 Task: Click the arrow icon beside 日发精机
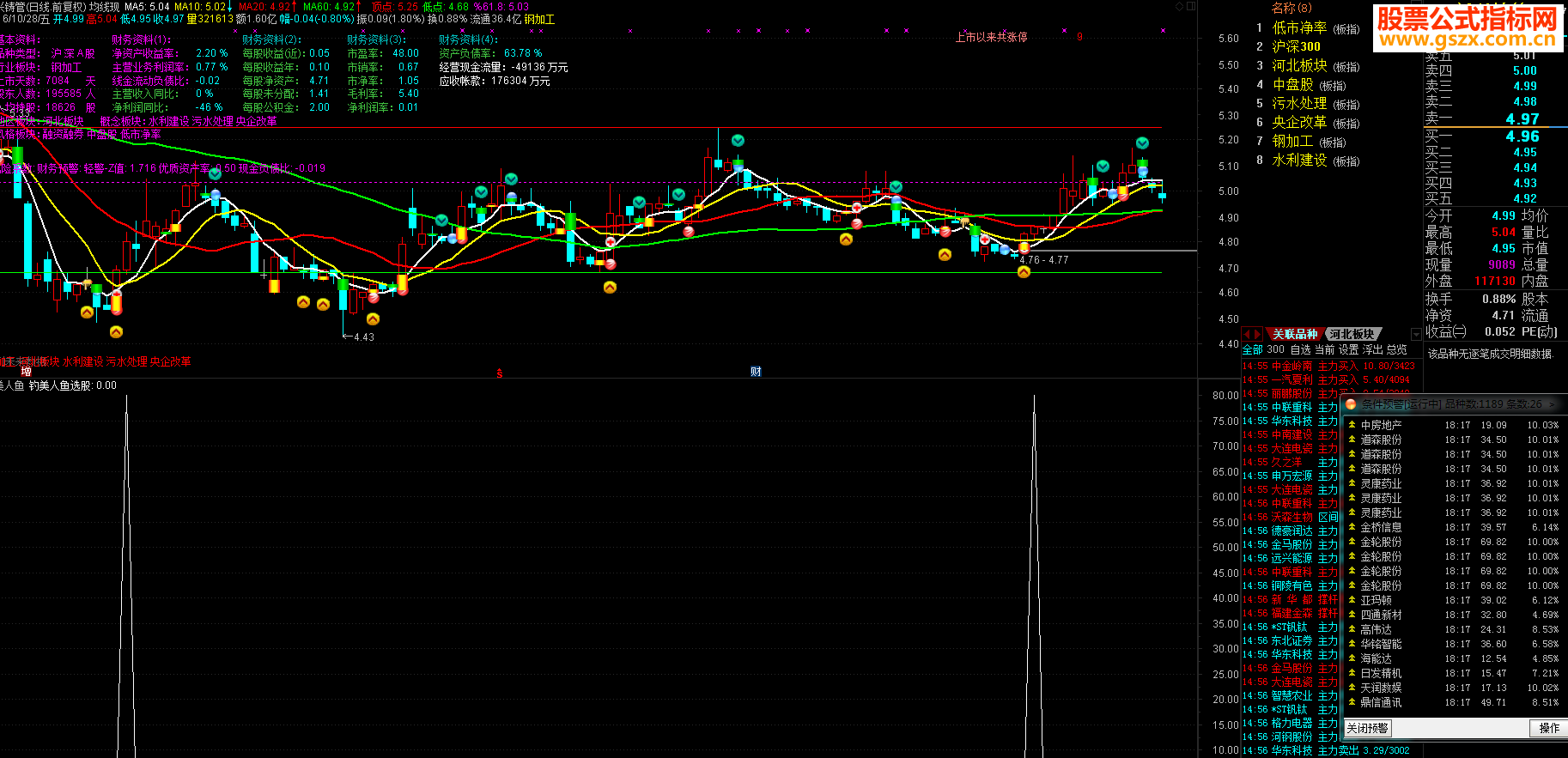point(1352,673)
